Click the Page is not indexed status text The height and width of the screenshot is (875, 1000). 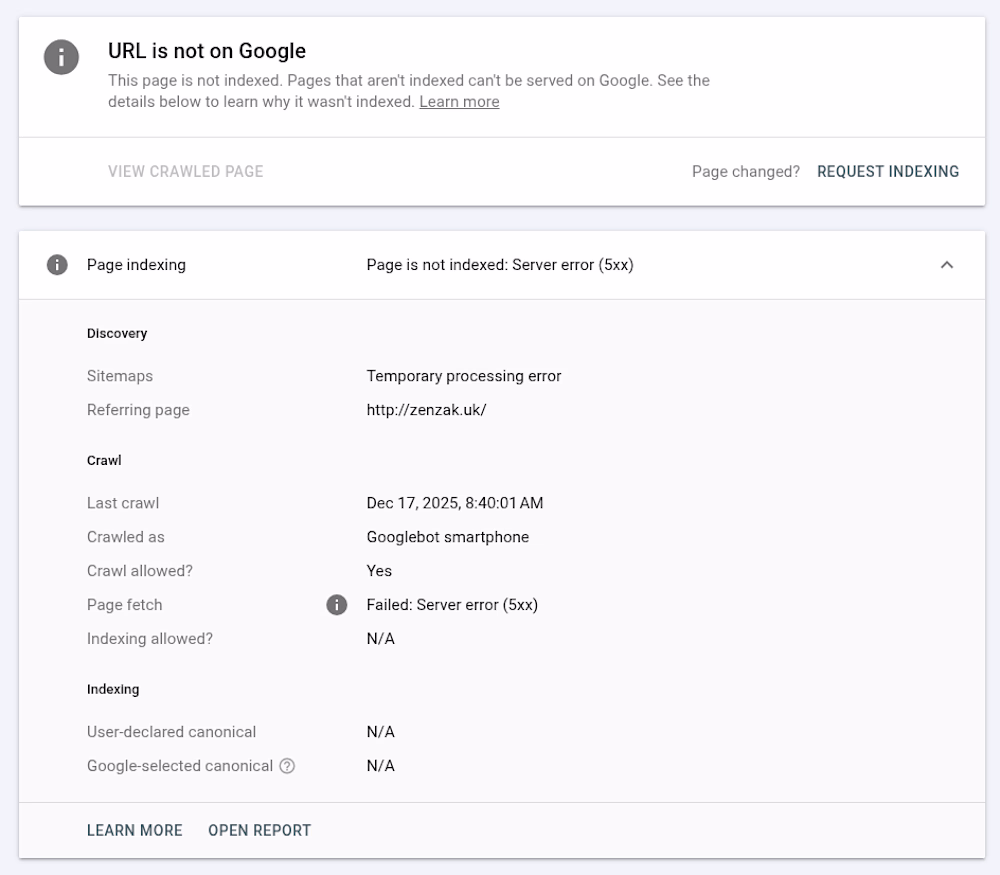[500, 265]
